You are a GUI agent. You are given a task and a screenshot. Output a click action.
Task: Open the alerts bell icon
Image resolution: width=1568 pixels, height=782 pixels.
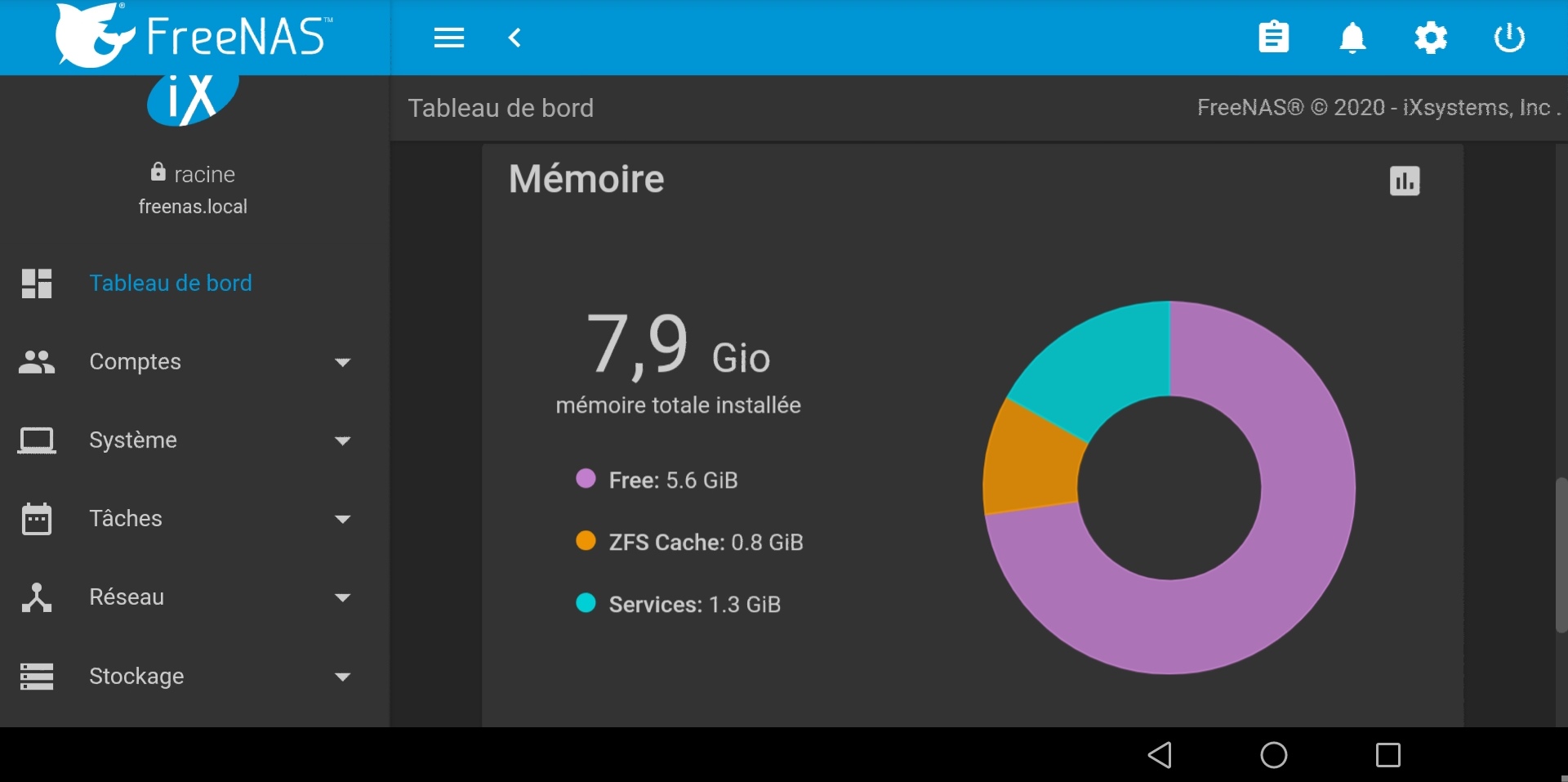coord(1352,38)
